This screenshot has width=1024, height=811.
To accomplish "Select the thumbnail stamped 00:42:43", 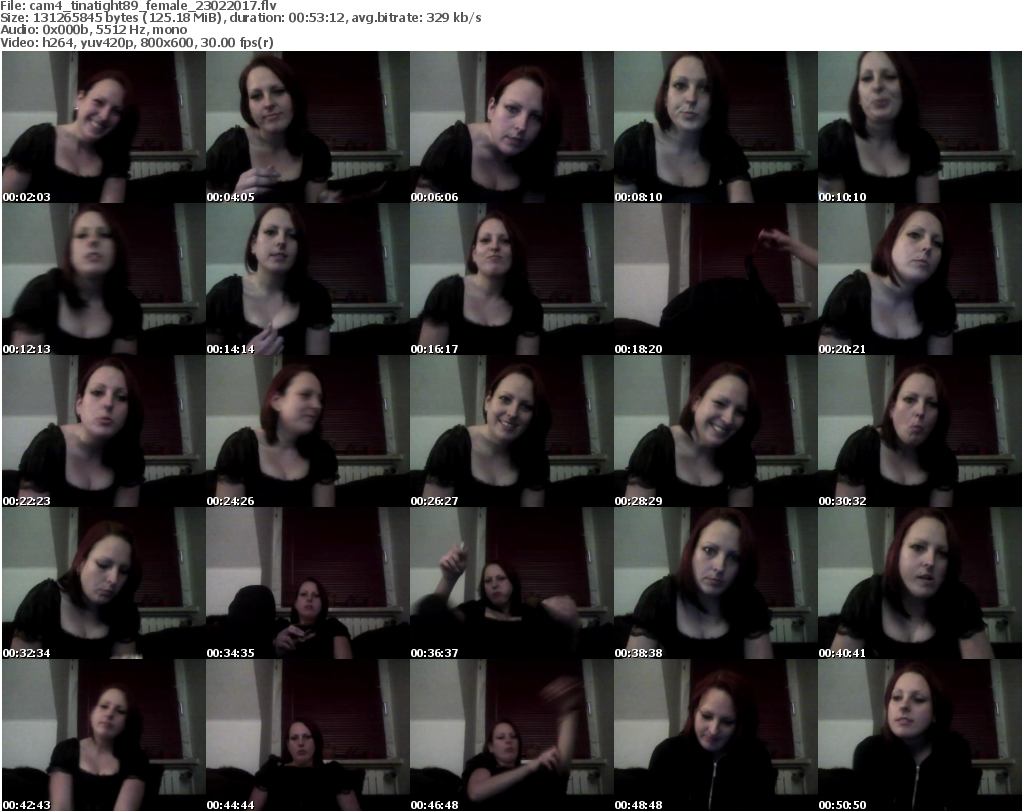I will point(104,735).
